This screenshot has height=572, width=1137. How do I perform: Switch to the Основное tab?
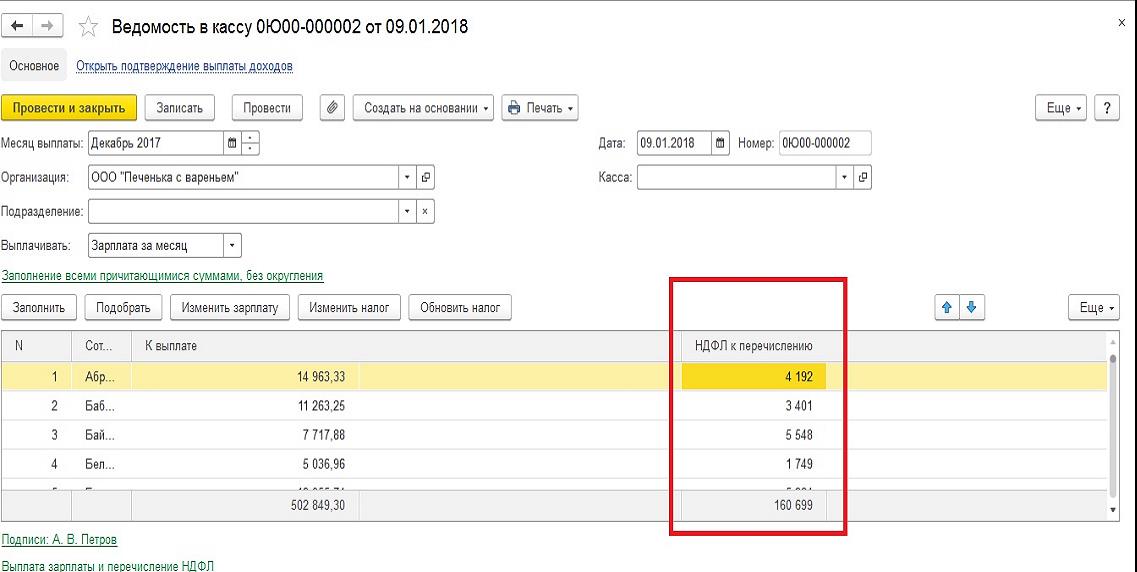(34, 66)
